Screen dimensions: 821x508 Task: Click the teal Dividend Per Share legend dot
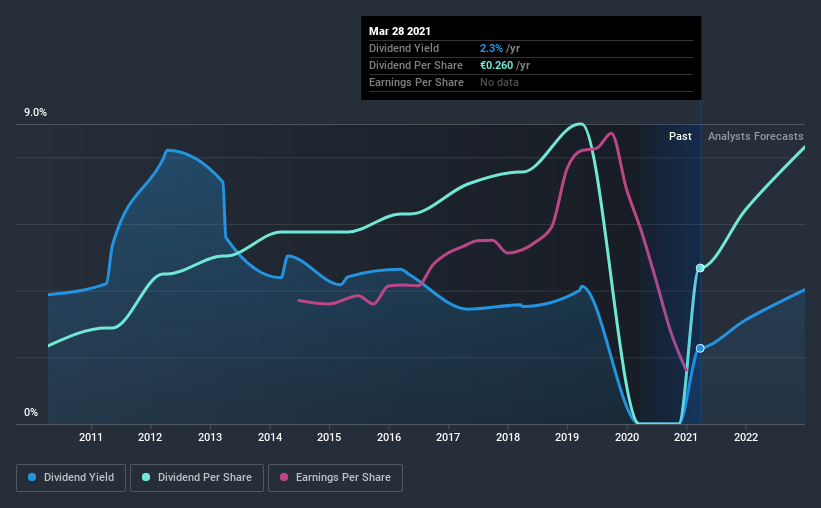(x=146, y=477)
